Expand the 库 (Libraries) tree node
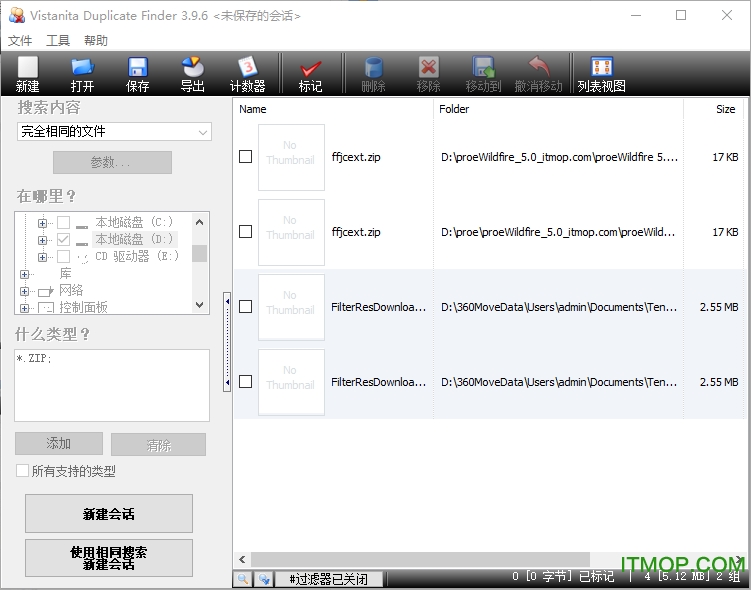The image size is (751, 590). (24, 274)
